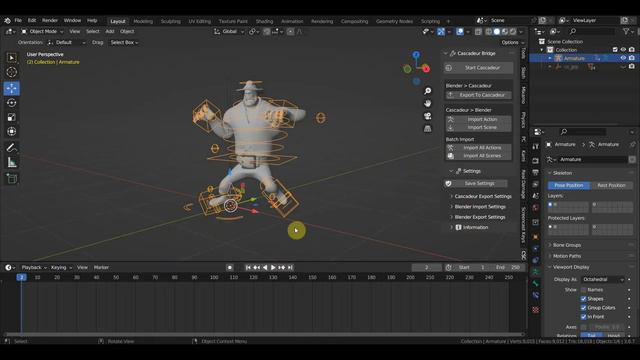
Task: Click the Import Action button
Action: click(479, 119)
